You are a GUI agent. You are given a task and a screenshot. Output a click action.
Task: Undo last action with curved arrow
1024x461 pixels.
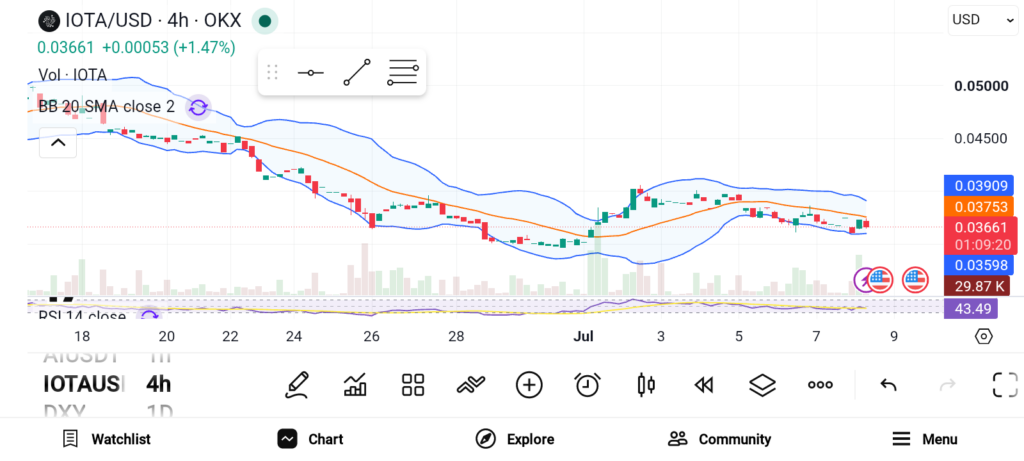(x=888, y=385)
